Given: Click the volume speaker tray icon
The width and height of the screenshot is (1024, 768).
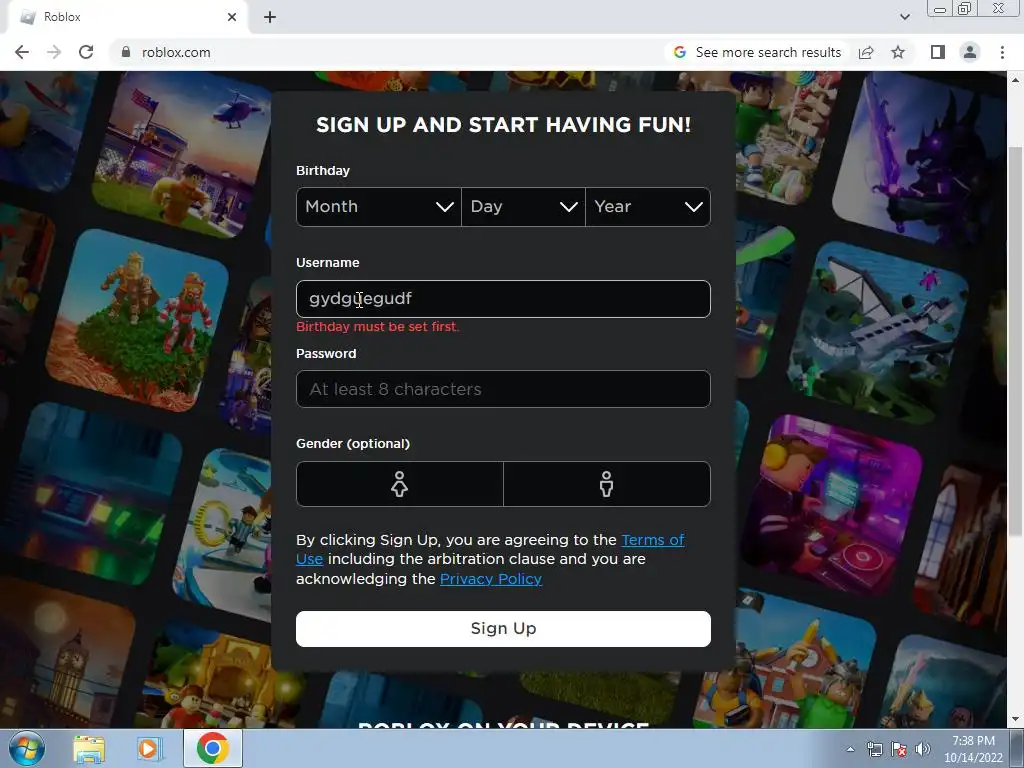Looking at the screenshot, I should pos(922,749).
